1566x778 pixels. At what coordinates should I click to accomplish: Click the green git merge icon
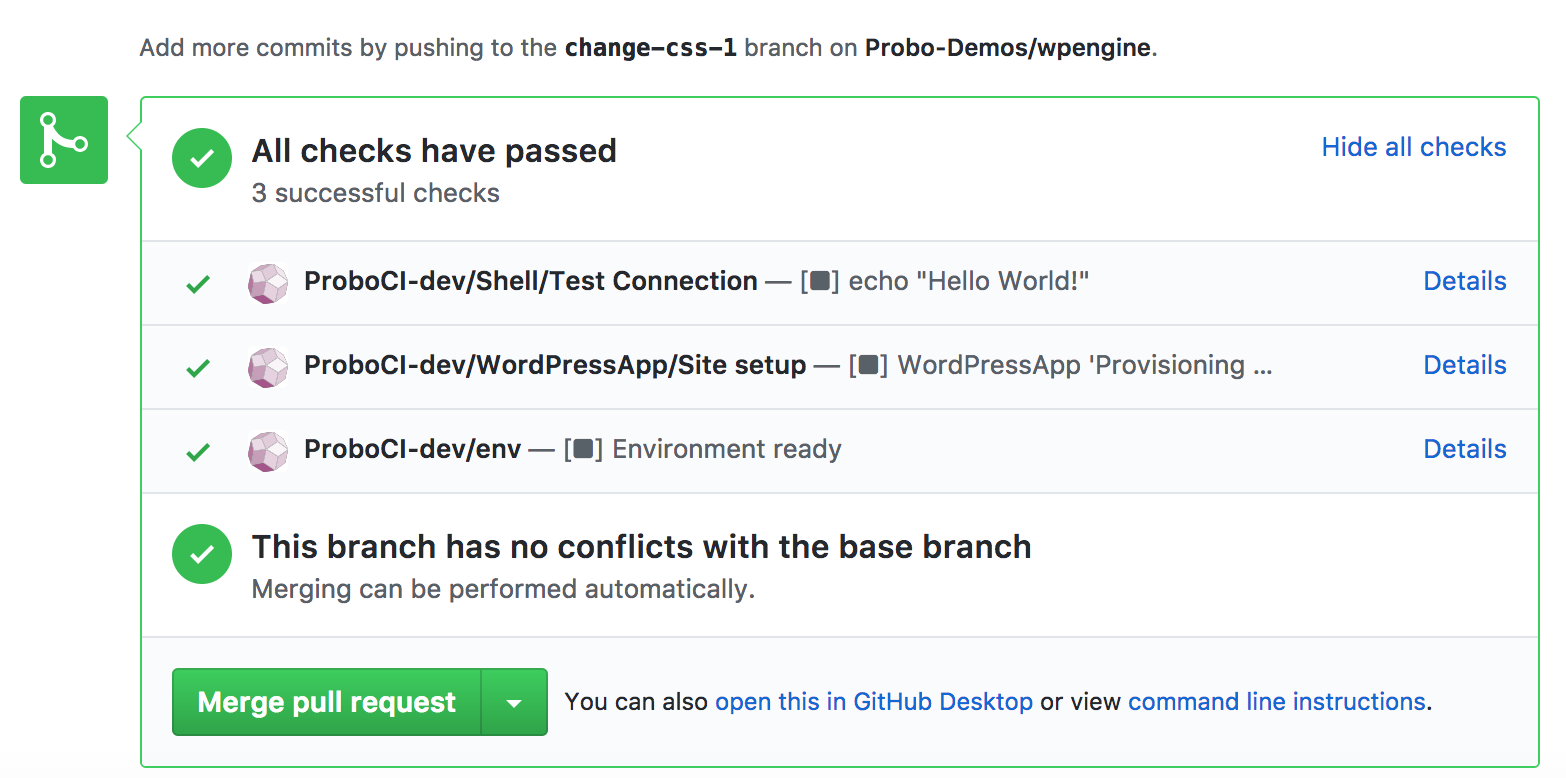[x=63, y=140]
